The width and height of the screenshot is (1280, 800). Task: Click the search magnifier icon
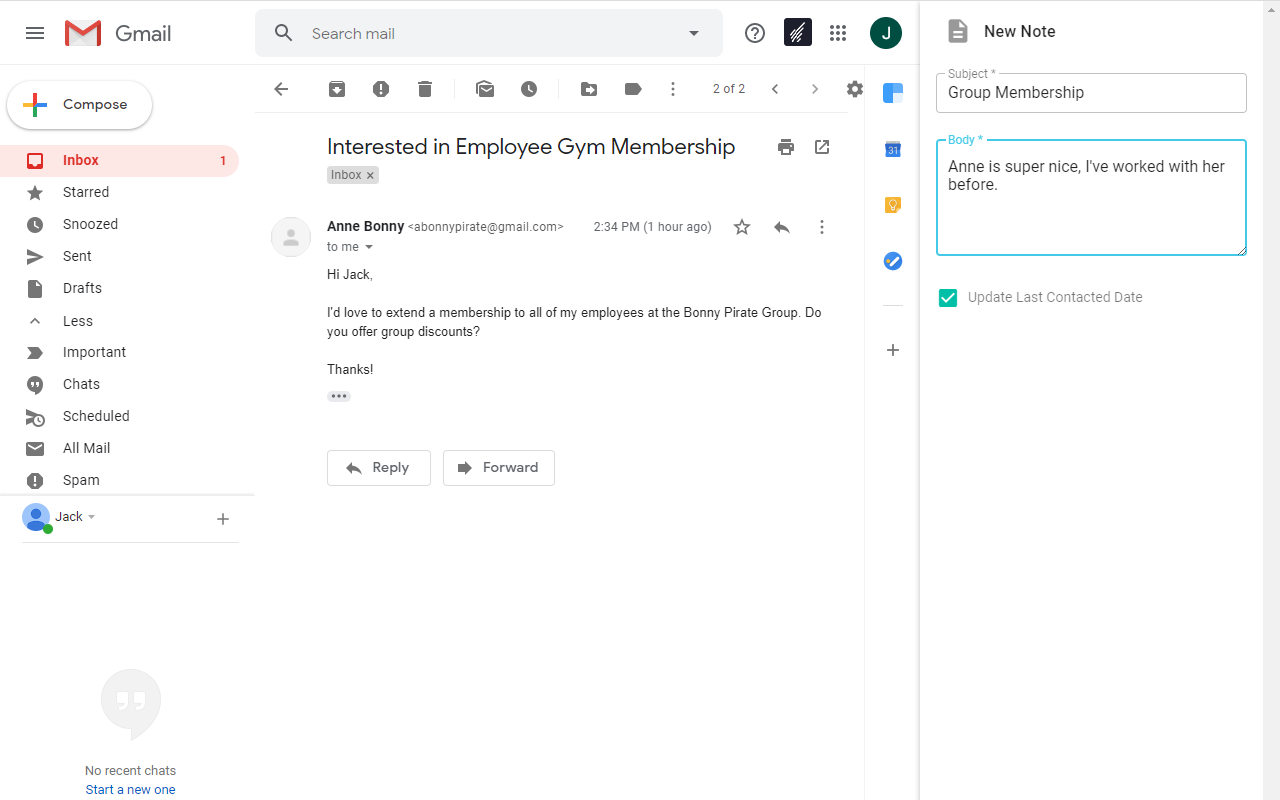pos(284,33)
